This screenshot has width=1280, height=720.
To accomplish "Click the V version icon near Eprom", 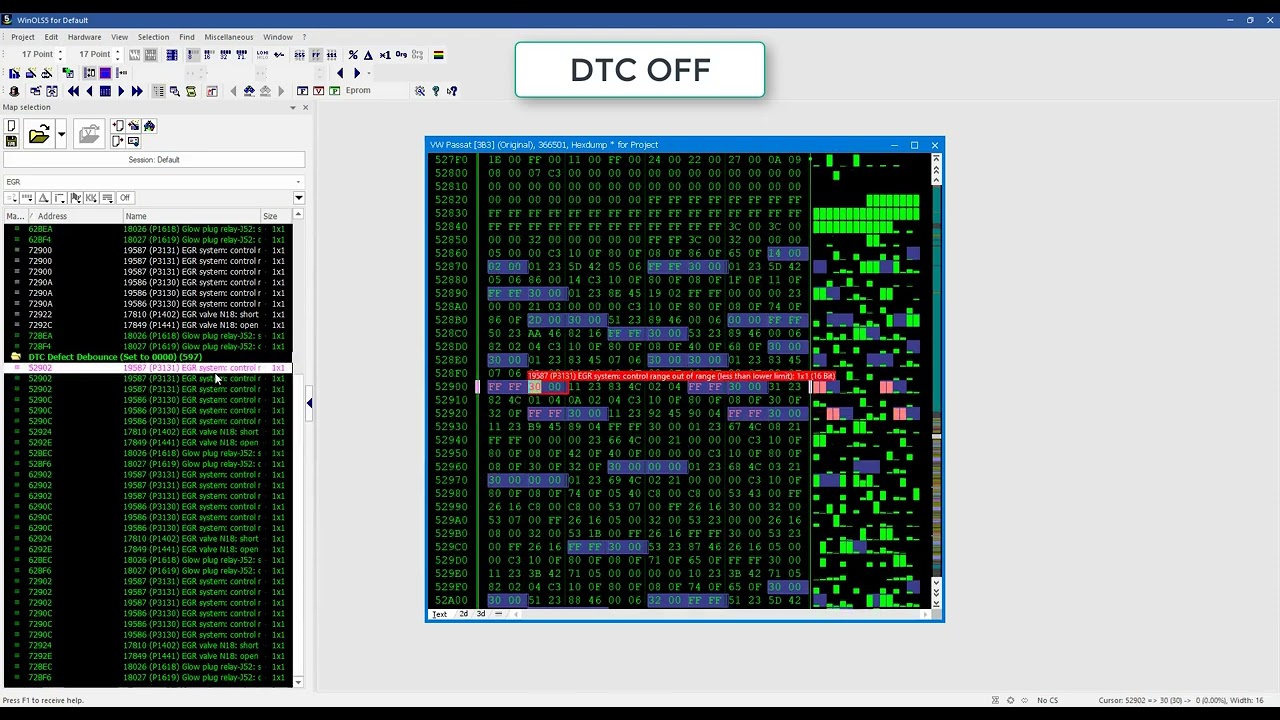I will click(318, 91).
